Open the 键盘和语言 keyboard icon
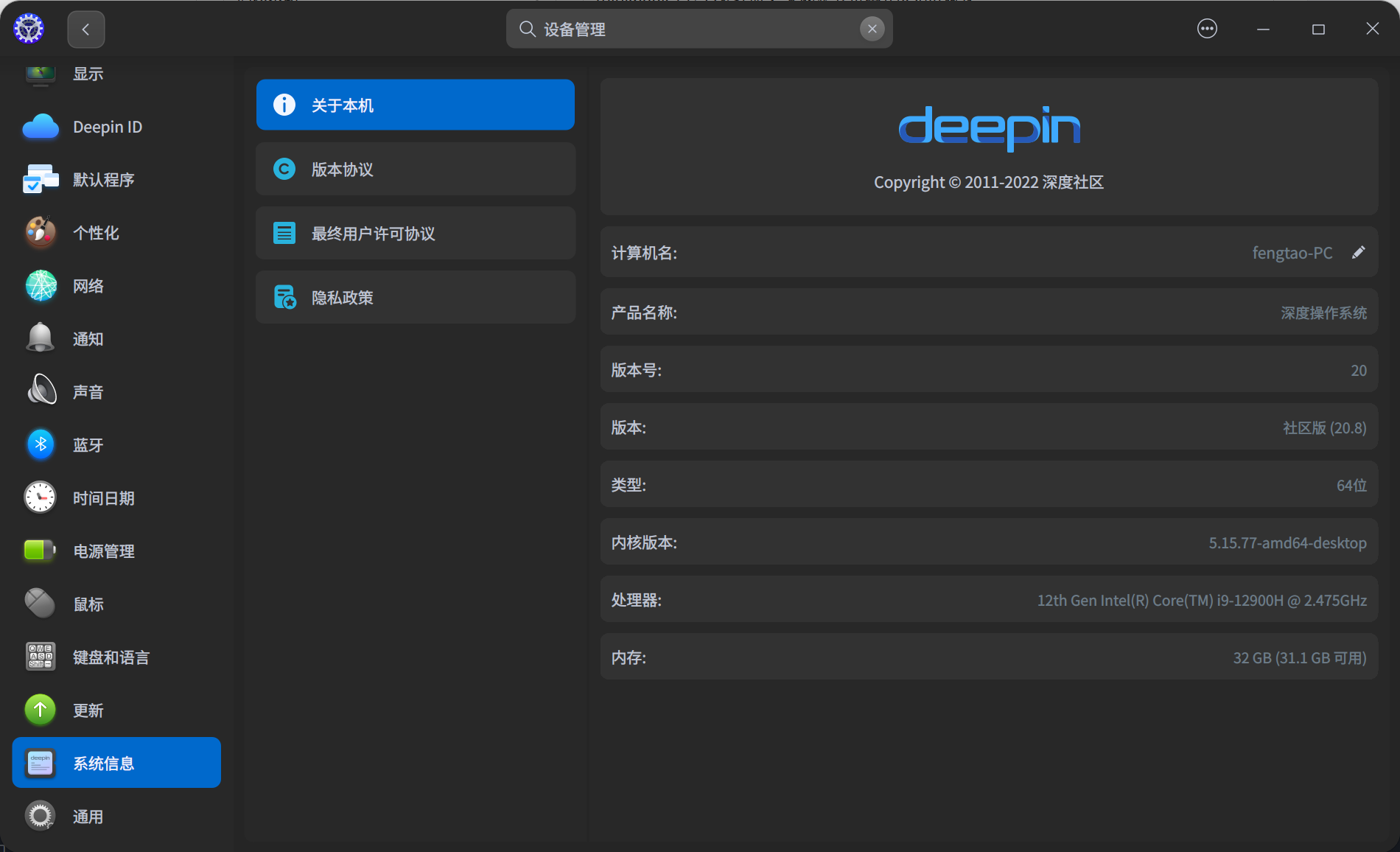This screenshot has width=1400, height=852. [x=41, y=657]
